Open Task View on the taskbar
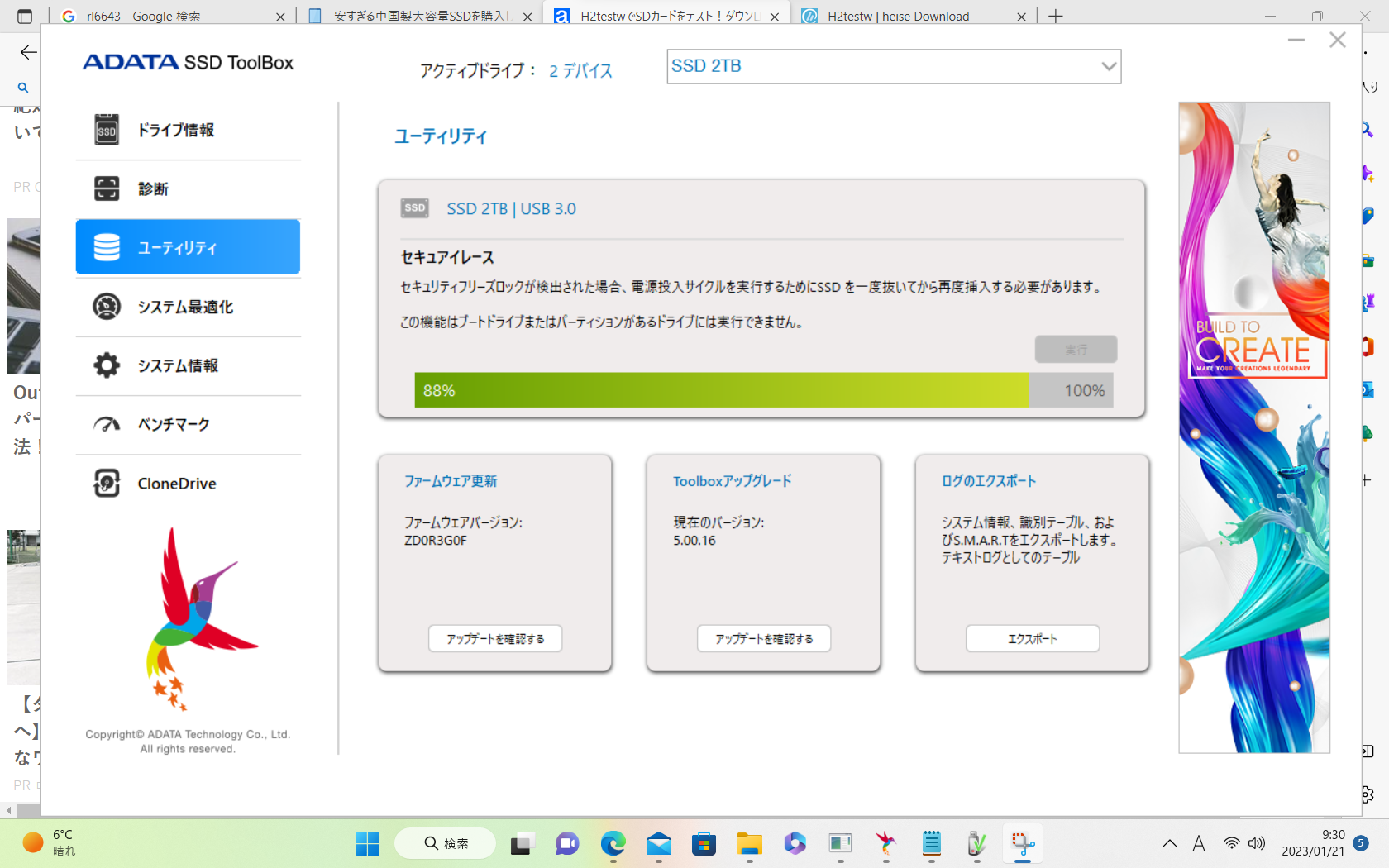Screen dimensions: 1389x868 click(521, 843)
